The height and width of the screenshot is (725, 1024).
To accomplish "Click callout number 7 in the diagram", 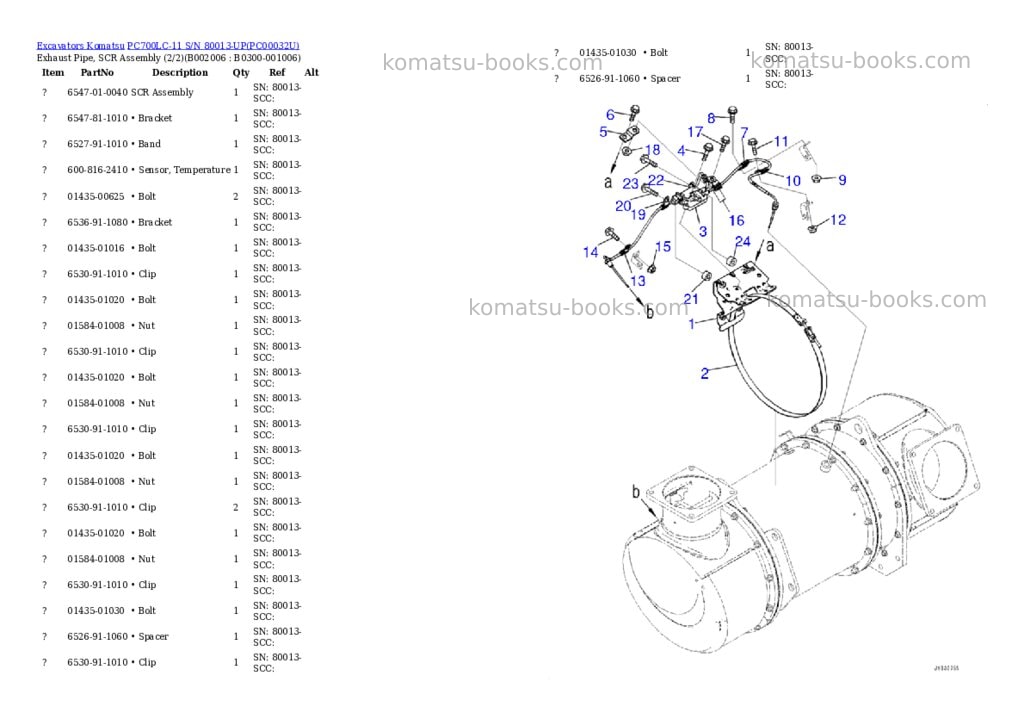I will click(744, 133).
